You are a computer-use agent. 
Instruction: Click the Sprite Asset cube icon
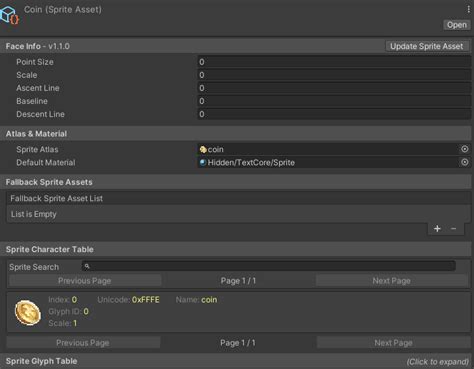tap(9, 15)
